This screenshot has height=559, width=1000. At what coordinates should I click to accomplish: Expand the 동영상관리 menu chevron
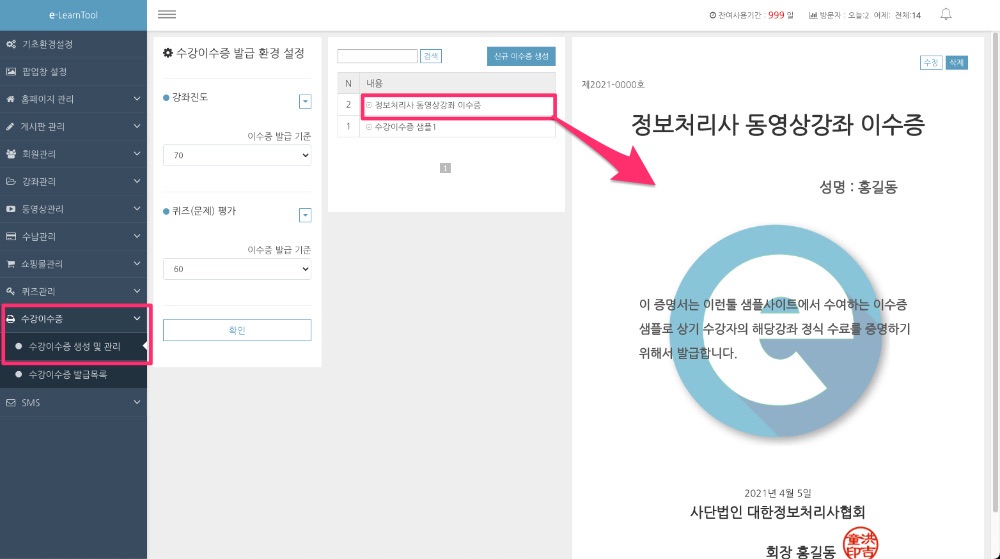(x=136, y=208)
